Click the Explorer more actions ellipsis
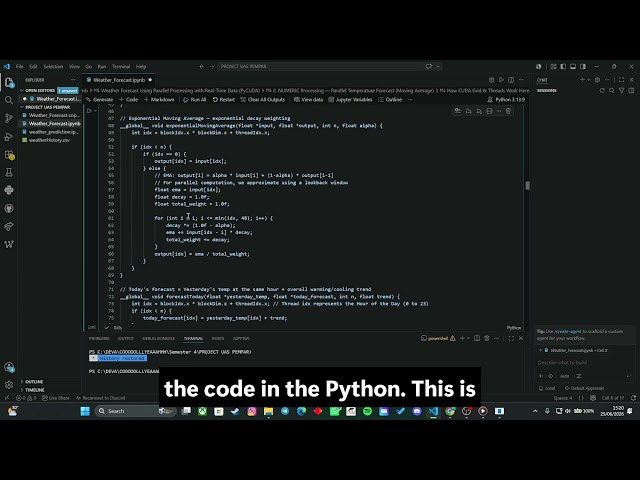 coord(73,80)
